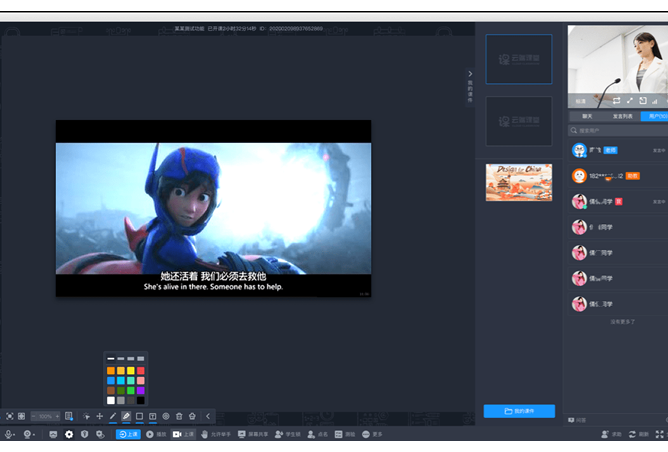
Task: Click the play button in bottom bar
Action: point(156,434)
